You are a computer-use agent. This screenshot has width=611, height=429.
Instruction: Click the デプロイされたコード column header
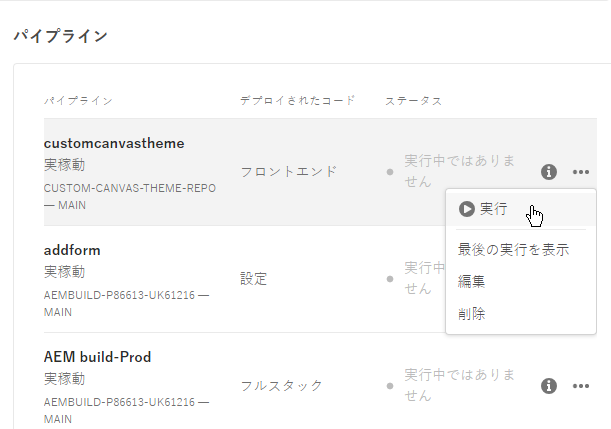pyautogui.click(x=297, y=101)
